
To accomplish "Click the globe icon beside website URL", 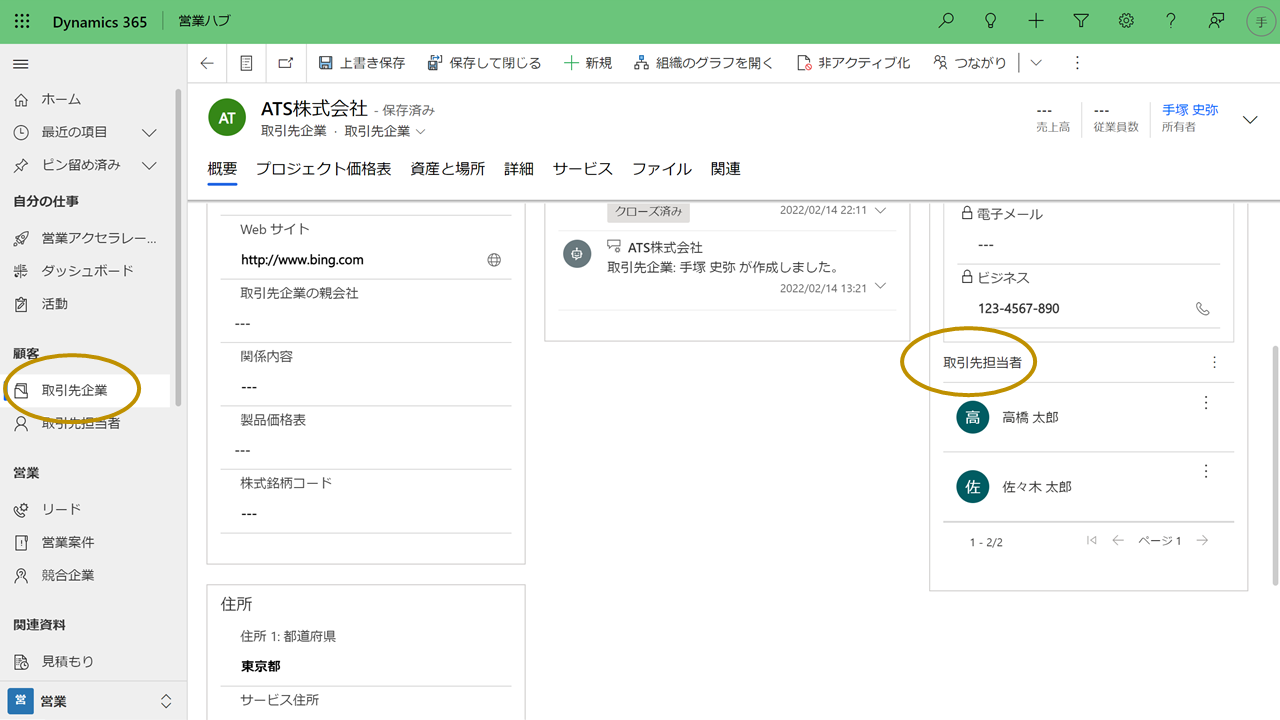I will pos(494,260).
